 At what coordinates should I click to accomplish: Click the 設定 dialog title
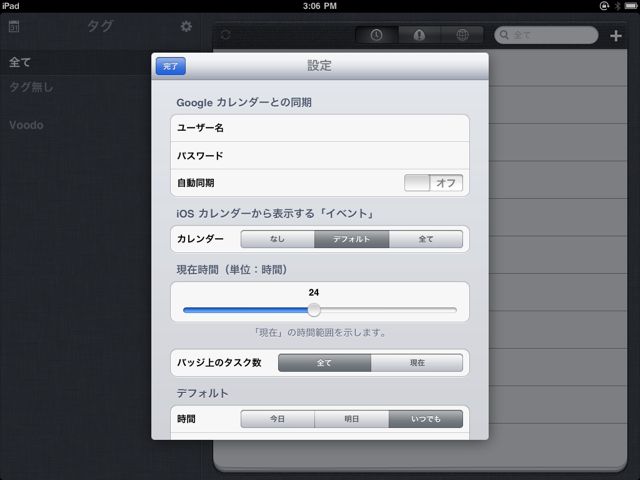coord(320,65)
